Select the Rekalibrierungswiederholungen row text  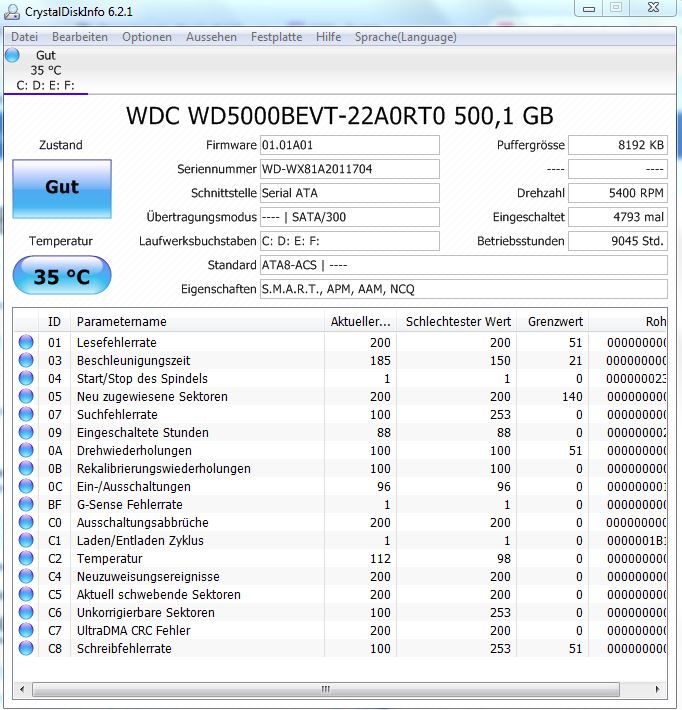(x=163, y=468)
